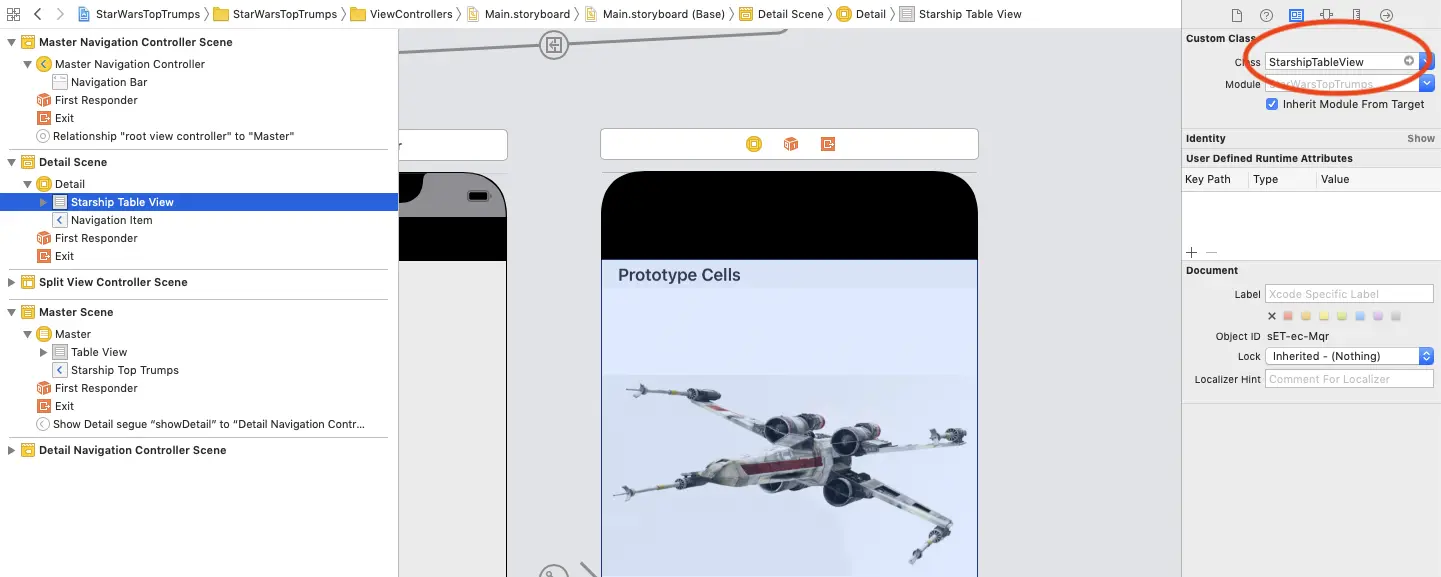Collapse the Master Scene triangle
1441x577 pixels.
(x=12, y=312)
